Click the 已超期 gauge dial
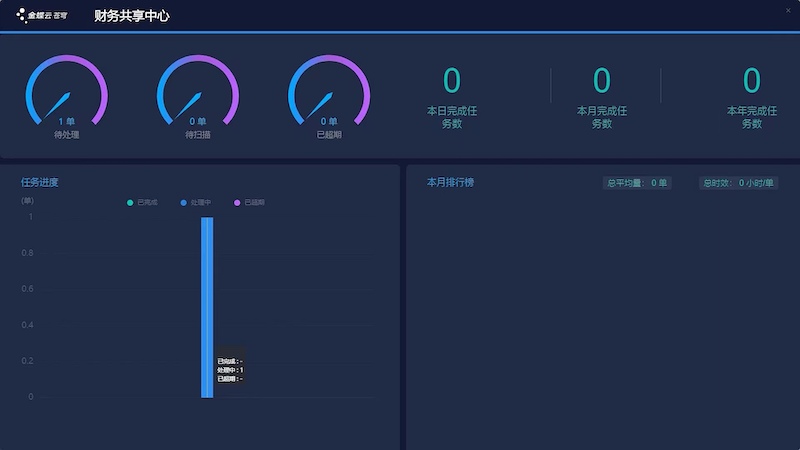 pyautogui.click(x=329, y=92)
